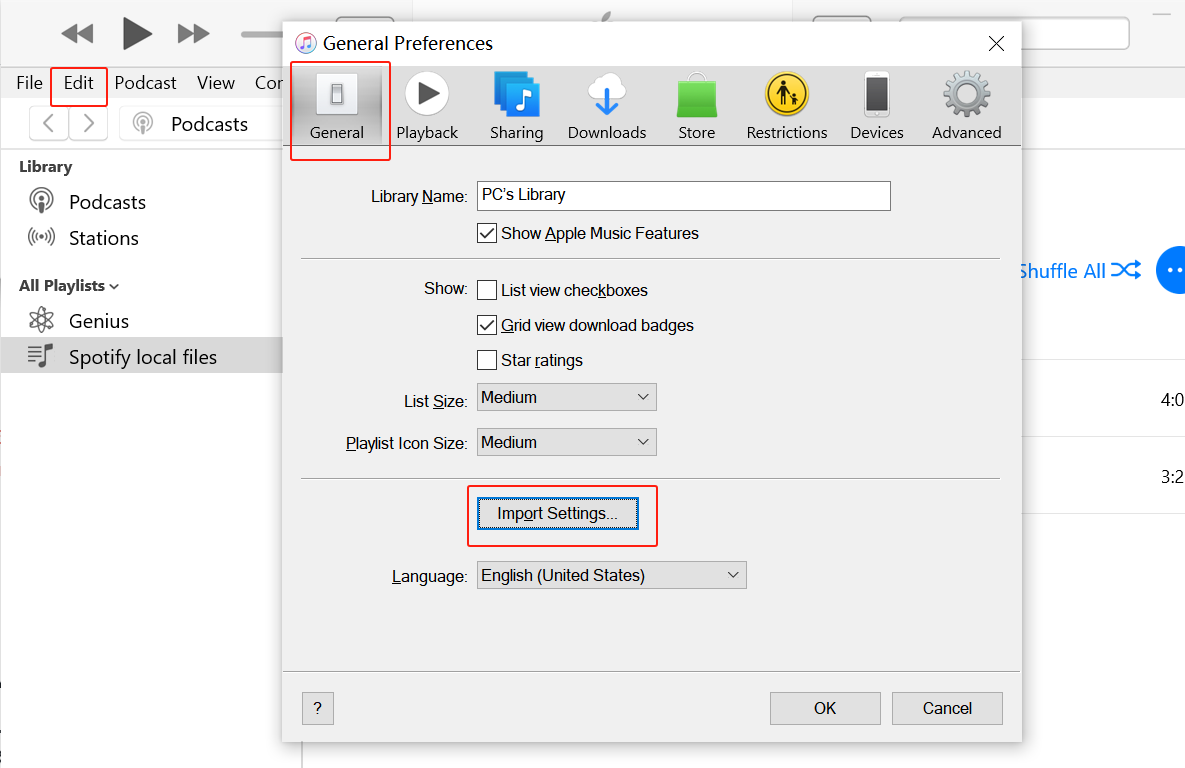Image resolution: width=1185 pixels, height=768 pixels.
Task: Open the Language dropdown menu
Action: pos(611,575)
